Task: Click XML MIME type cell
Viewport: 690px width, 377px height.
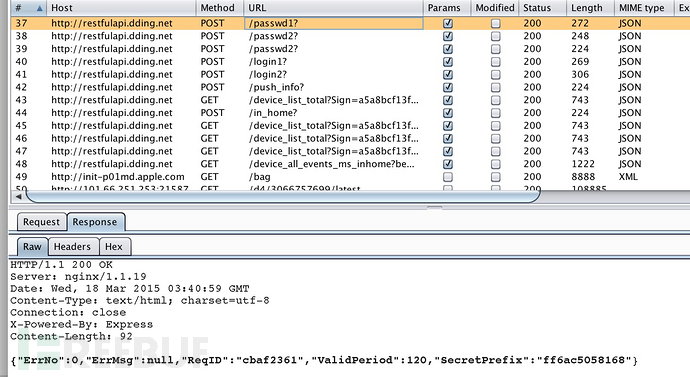Action: pyautogui.click(x=628, y=176)
